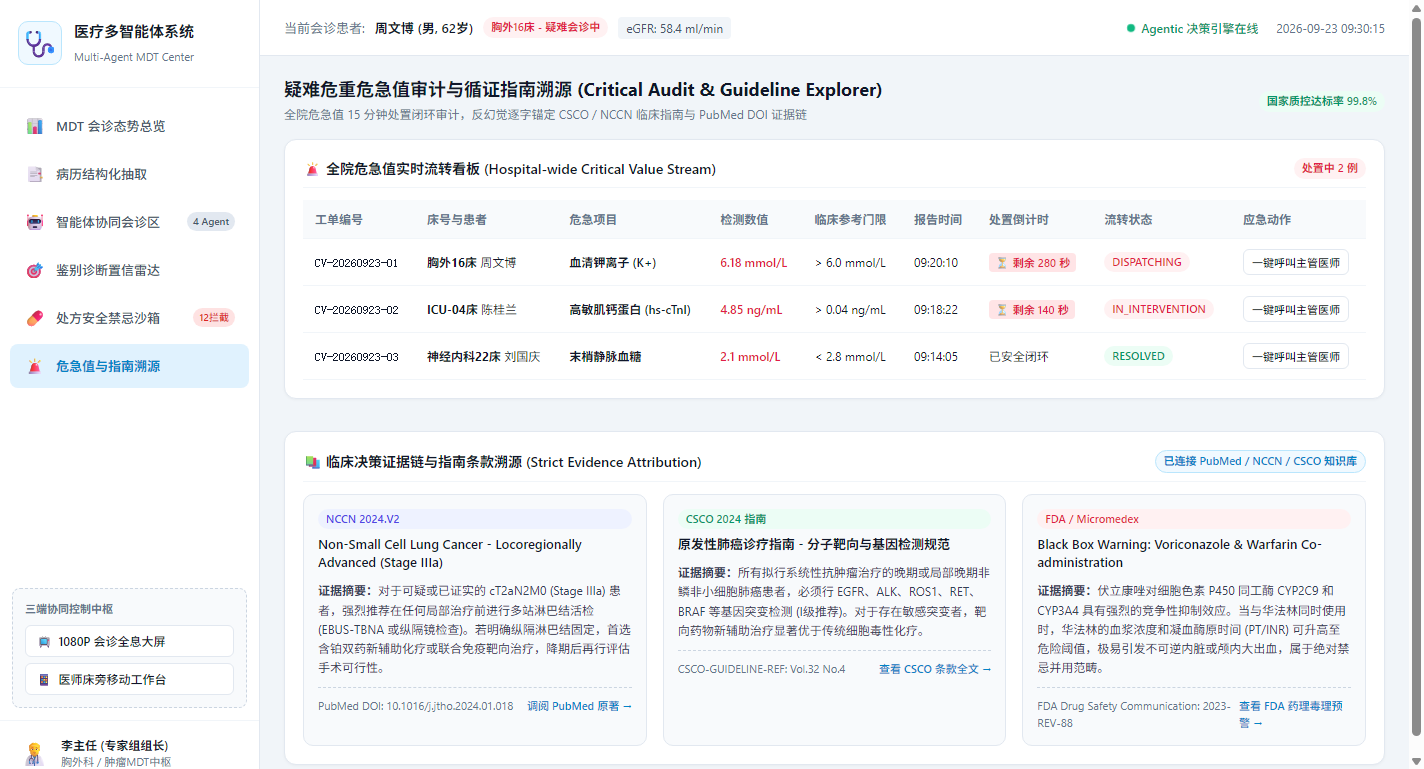Click patient name 周文博 (男, 62岁) in header
The height and width of the screenshot is (769, 1424).
point(424,29)
